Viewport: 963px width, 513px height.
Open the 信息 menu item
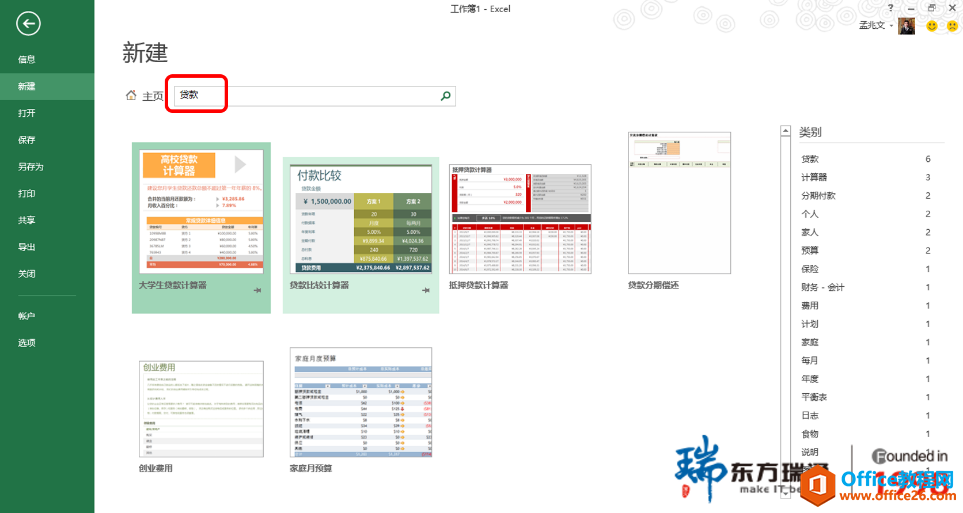26,59
